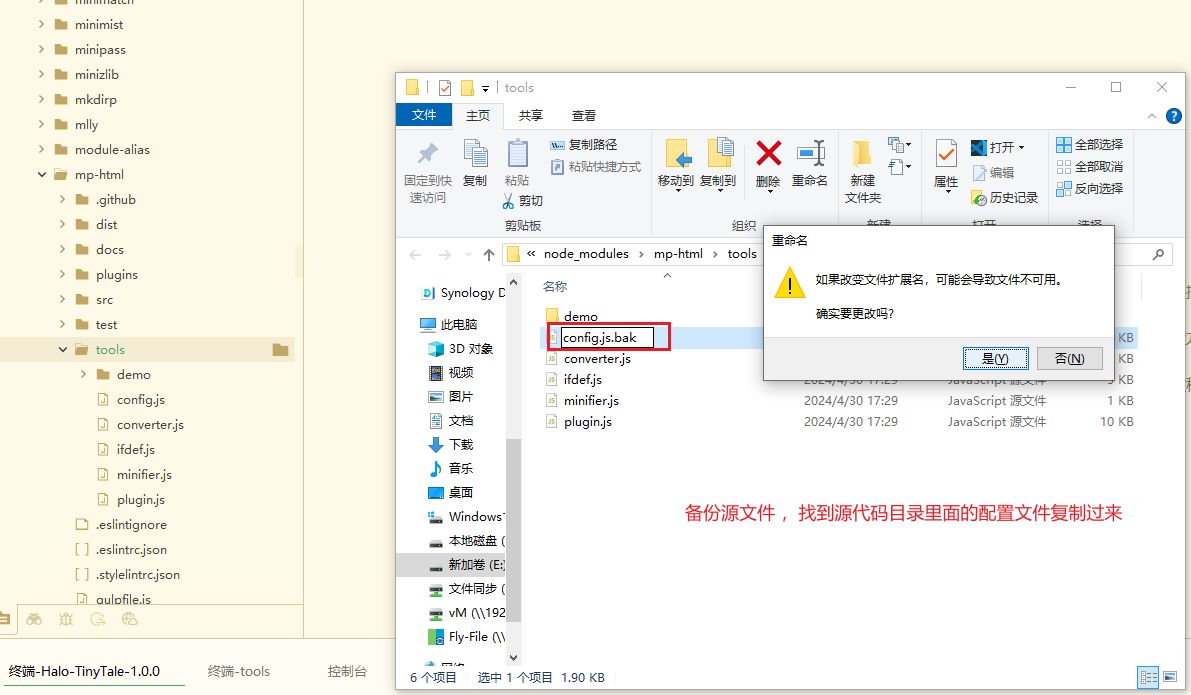
Task: Open recent locations dropdown arrow
Action: (468, 254)
